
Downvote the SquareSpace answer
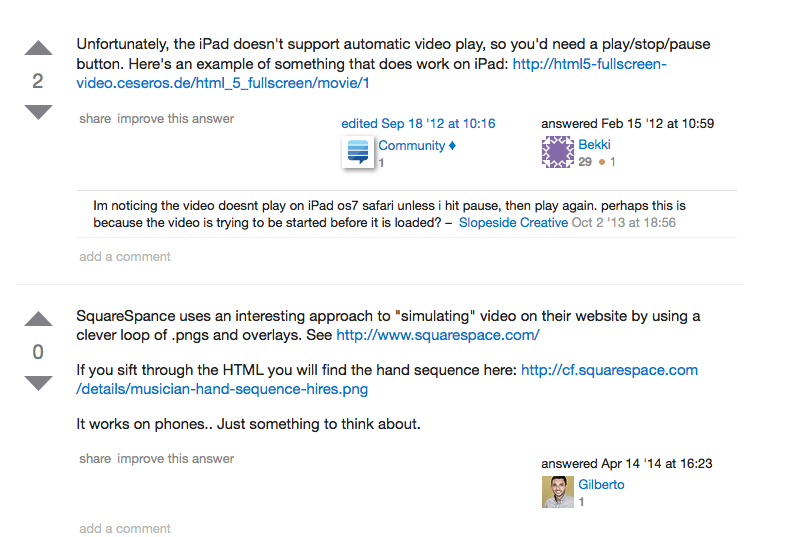click(x=38, y=383)
